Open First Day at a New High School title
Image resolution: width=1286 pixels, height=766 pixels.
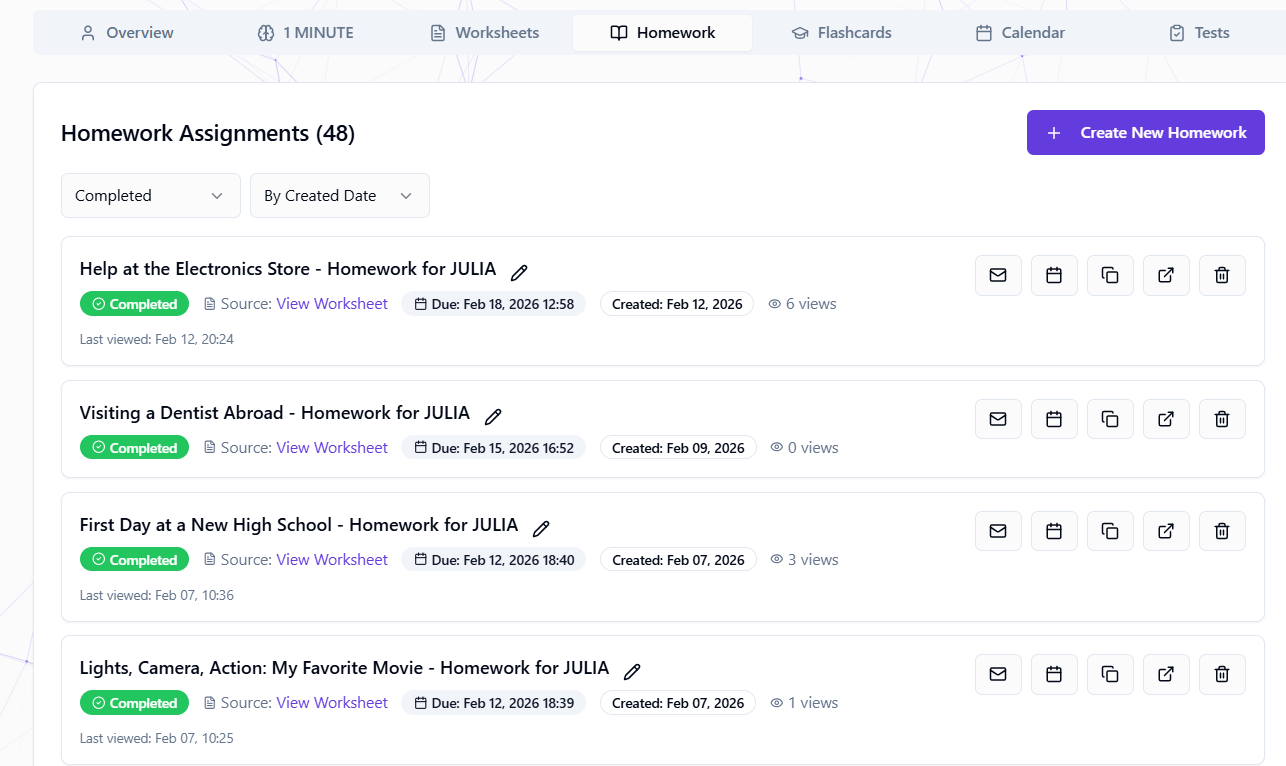[299, 525]
